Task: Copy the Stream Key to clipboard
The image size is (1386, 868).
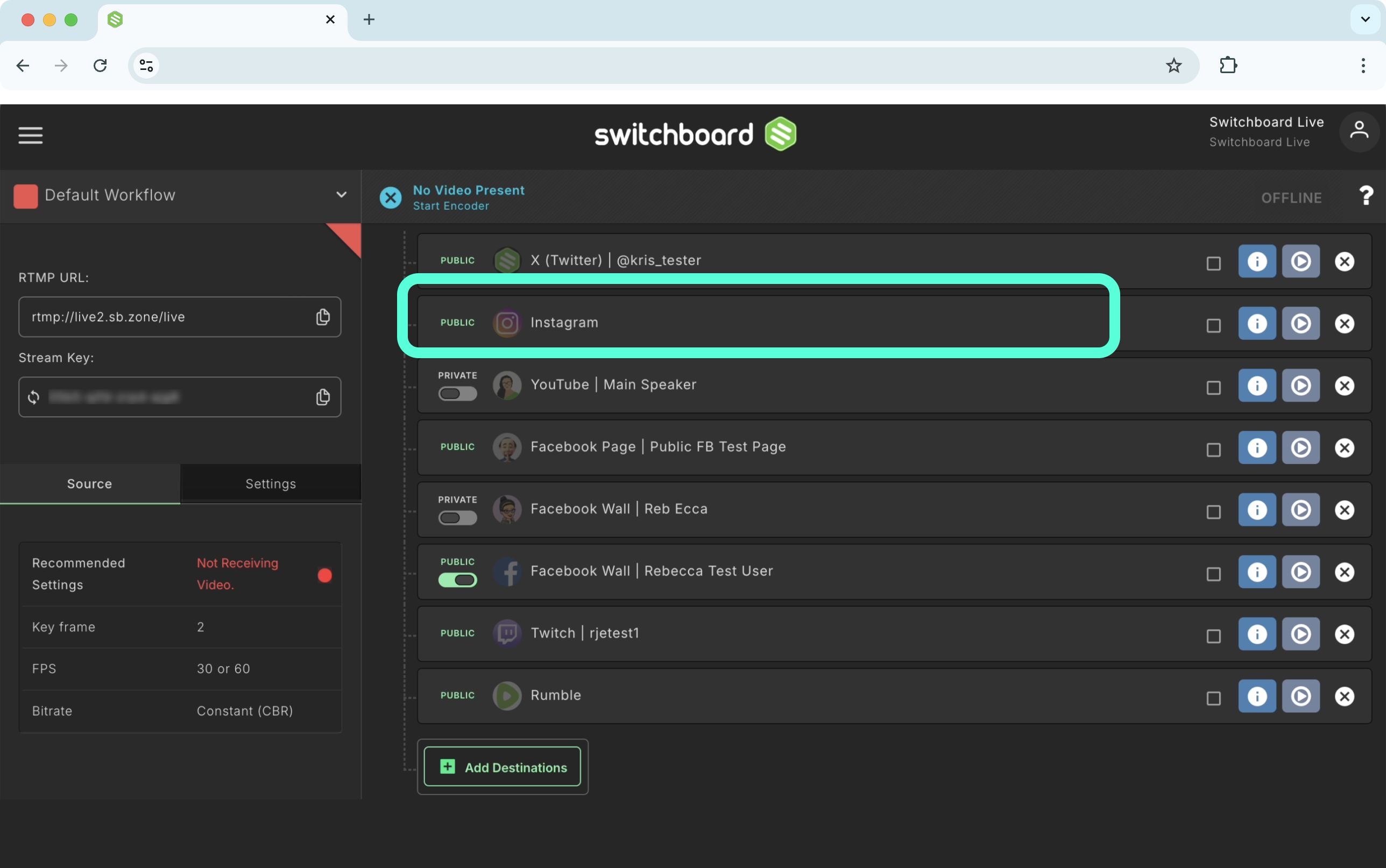Action: coord(323,397)
